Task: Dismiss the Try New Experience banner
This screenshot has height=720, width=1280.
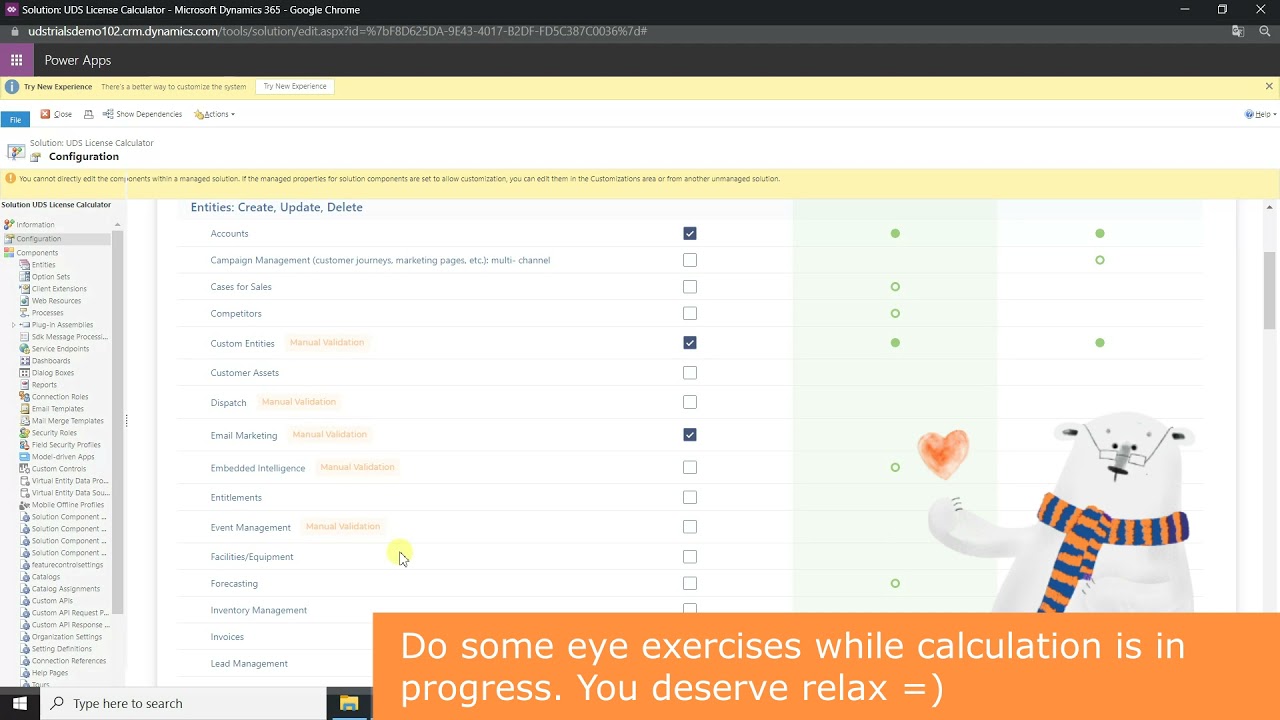Action: tap(1269, 87)
